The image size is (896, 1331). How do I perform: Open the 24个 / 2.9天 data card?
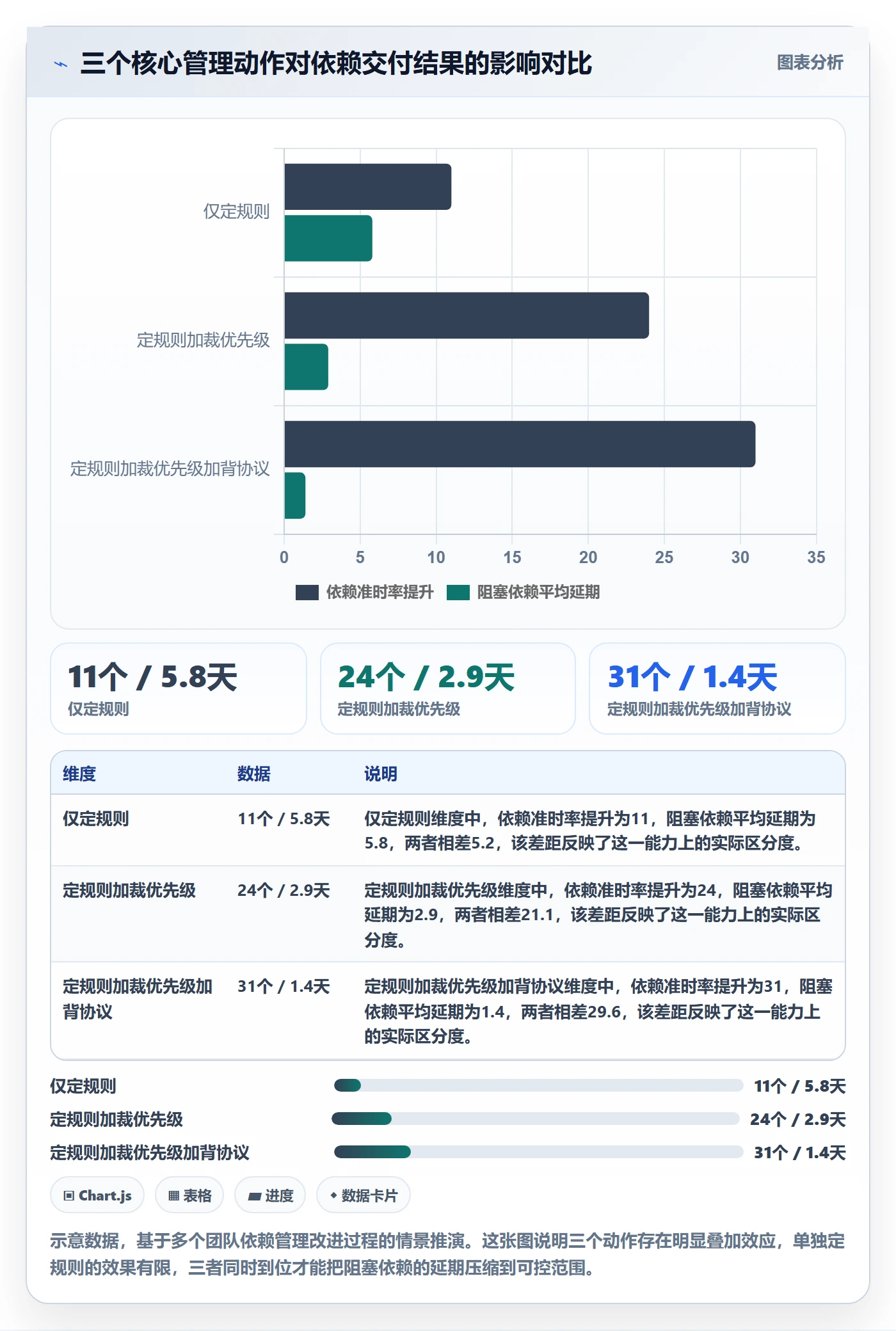tap(448, 689)
